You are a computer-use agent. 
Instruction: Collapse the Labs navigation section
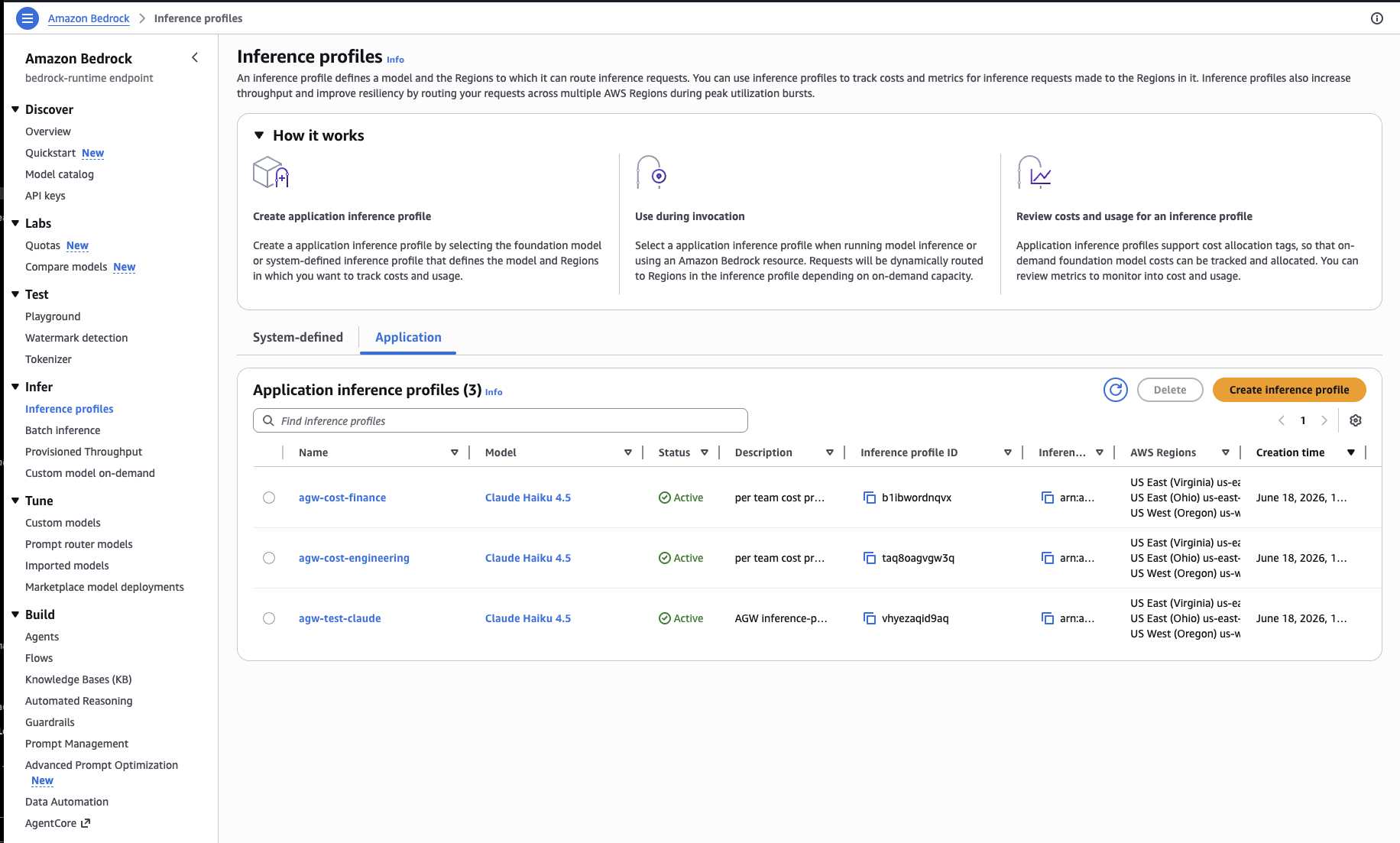[15, 223]
